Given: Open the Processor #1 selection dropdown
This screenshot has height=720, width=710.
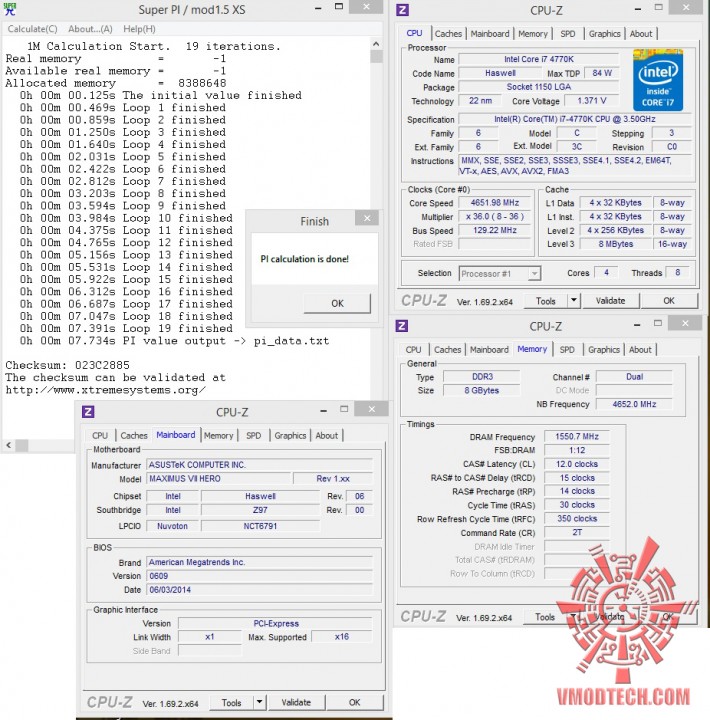Looking at the screenshot, I should point(499,274).
